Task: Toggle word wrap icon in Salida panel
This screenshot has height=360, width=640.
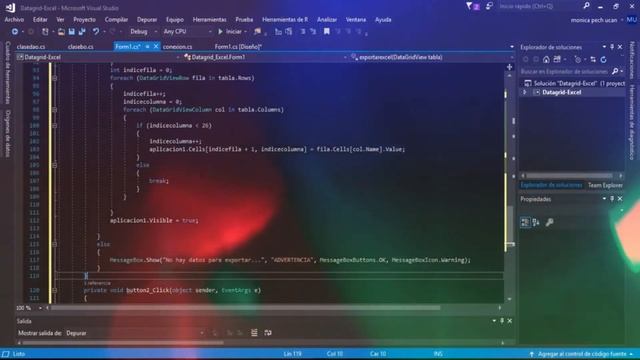Action: pyautogui.click(x=268, y=333)
